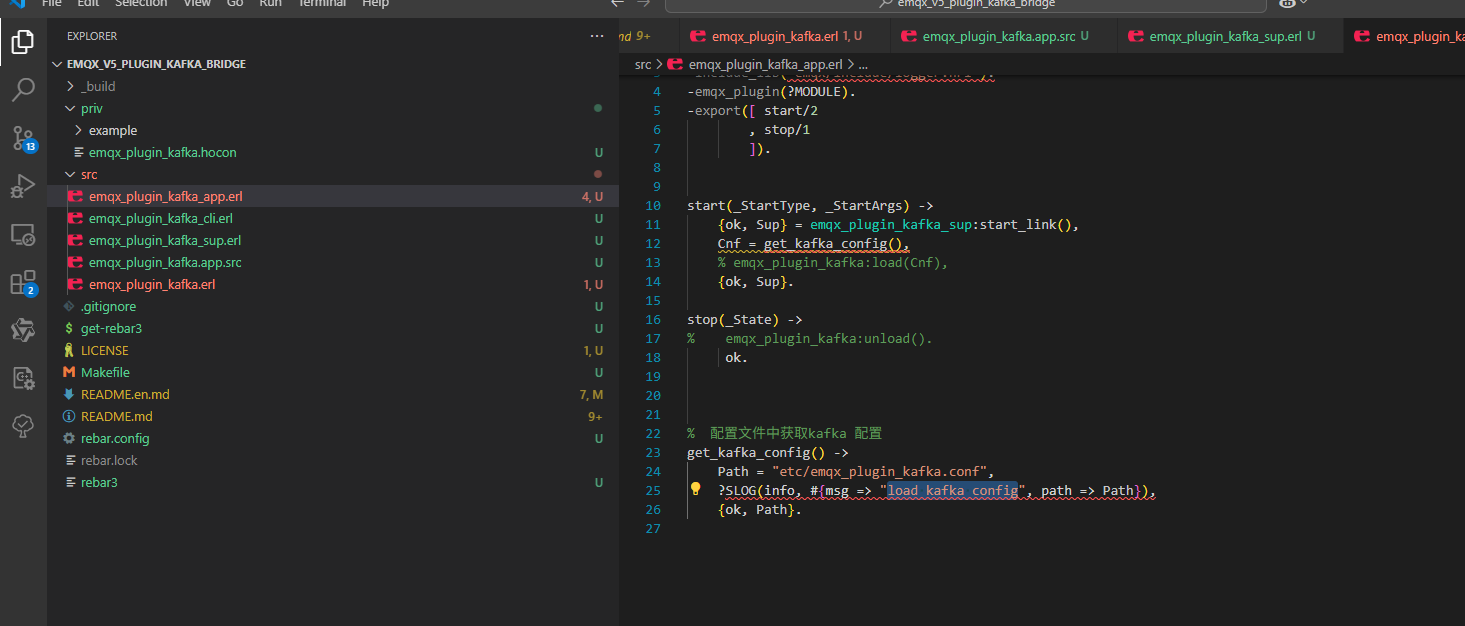Click the Makefile M icon in explorer

(x=68, y=372)
